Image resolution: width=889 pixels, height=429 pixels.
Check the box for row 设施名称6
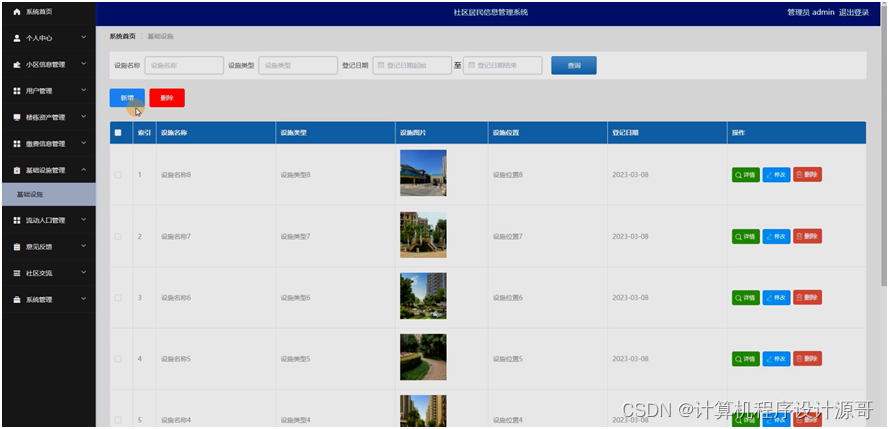(118, 298)
